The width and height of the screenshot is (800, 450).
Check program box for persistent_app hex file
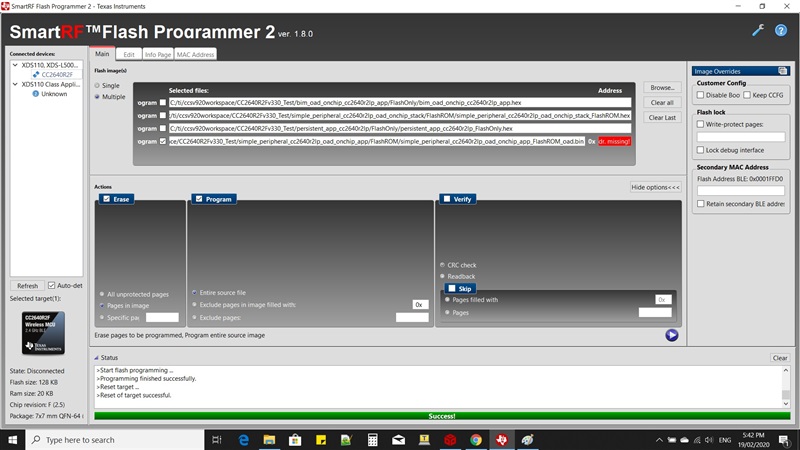click(x=163, y=128)
